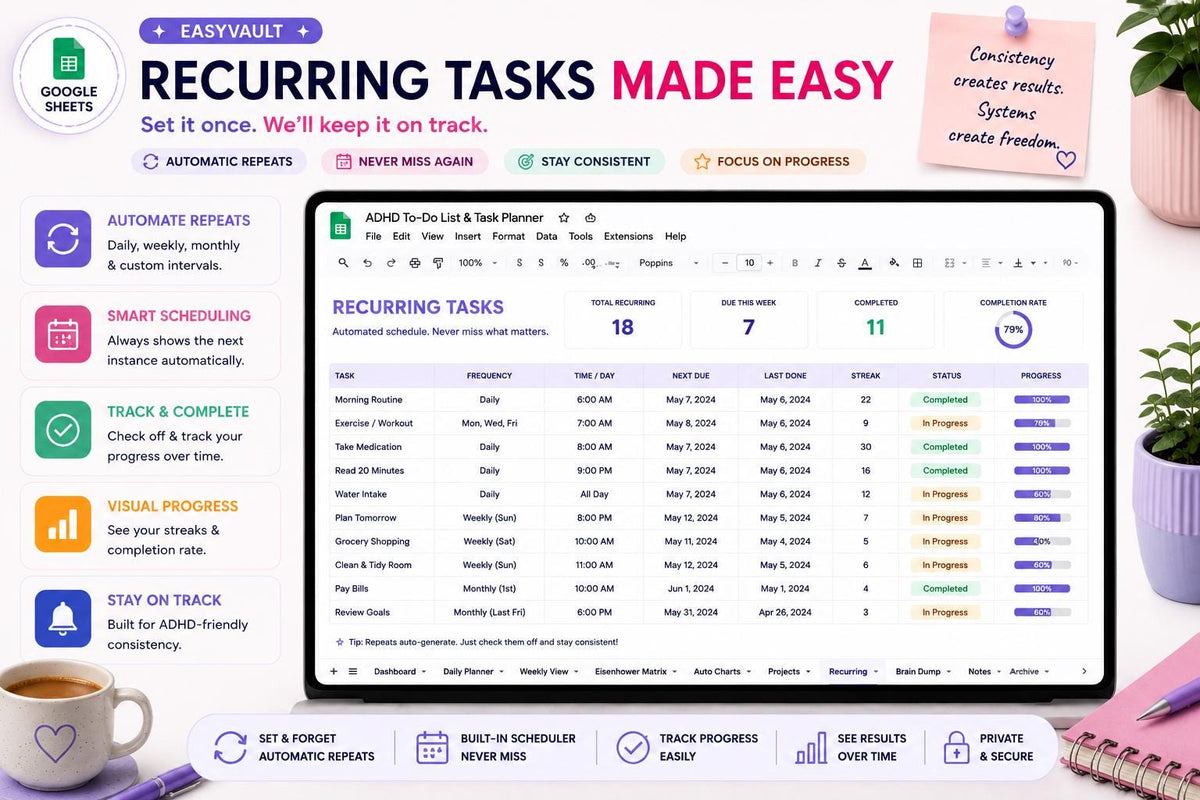The height and width of the screenshot is (800, 1200).
Task: Star the ADHD To-Do List document
Action: (564, 217)
